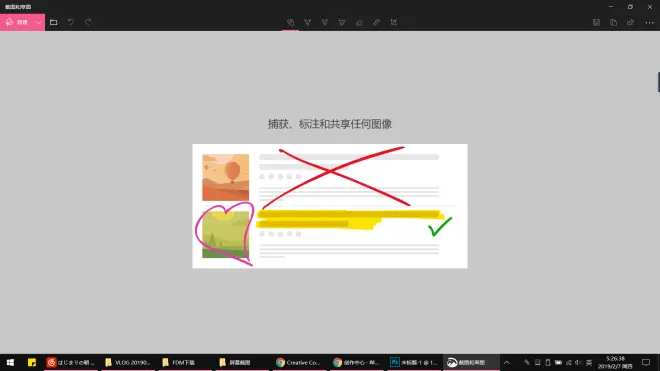Select the crop tool
Screen dimensions: 660x371
[x=394, y=22]
